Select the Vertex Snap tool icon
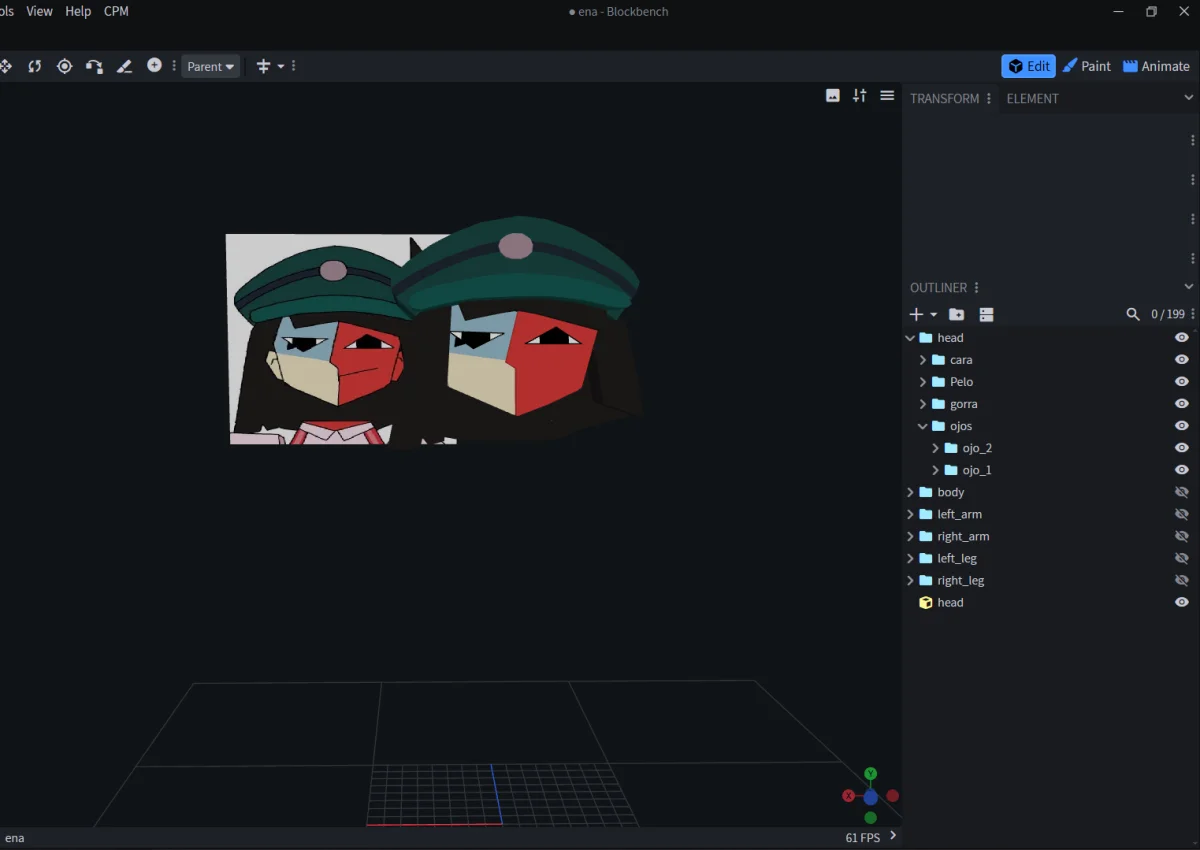The width and height of the screenshot is (1200, 850). [x=94, y=66]
